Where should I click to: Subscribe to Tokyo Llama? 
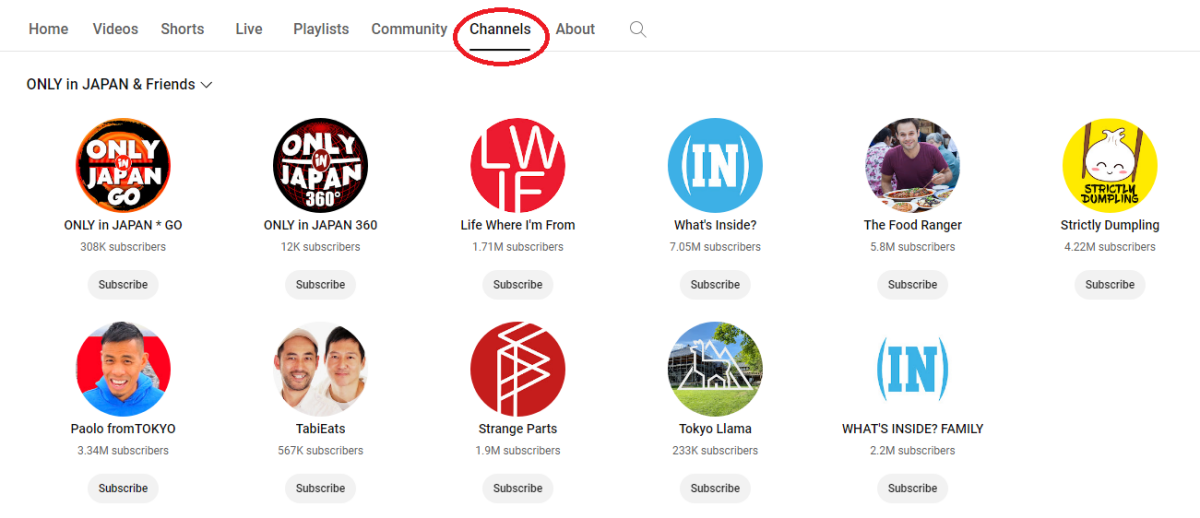click(715, 489)
